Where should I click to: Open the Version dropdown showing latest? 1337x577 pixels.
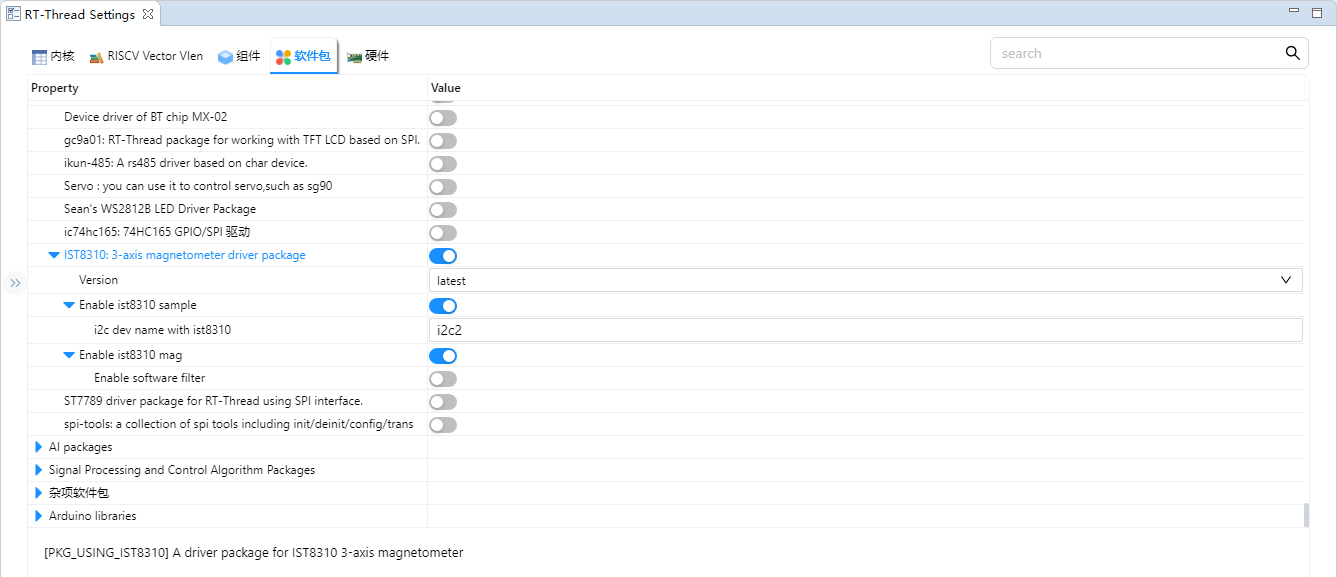click(x=865, y=281)
